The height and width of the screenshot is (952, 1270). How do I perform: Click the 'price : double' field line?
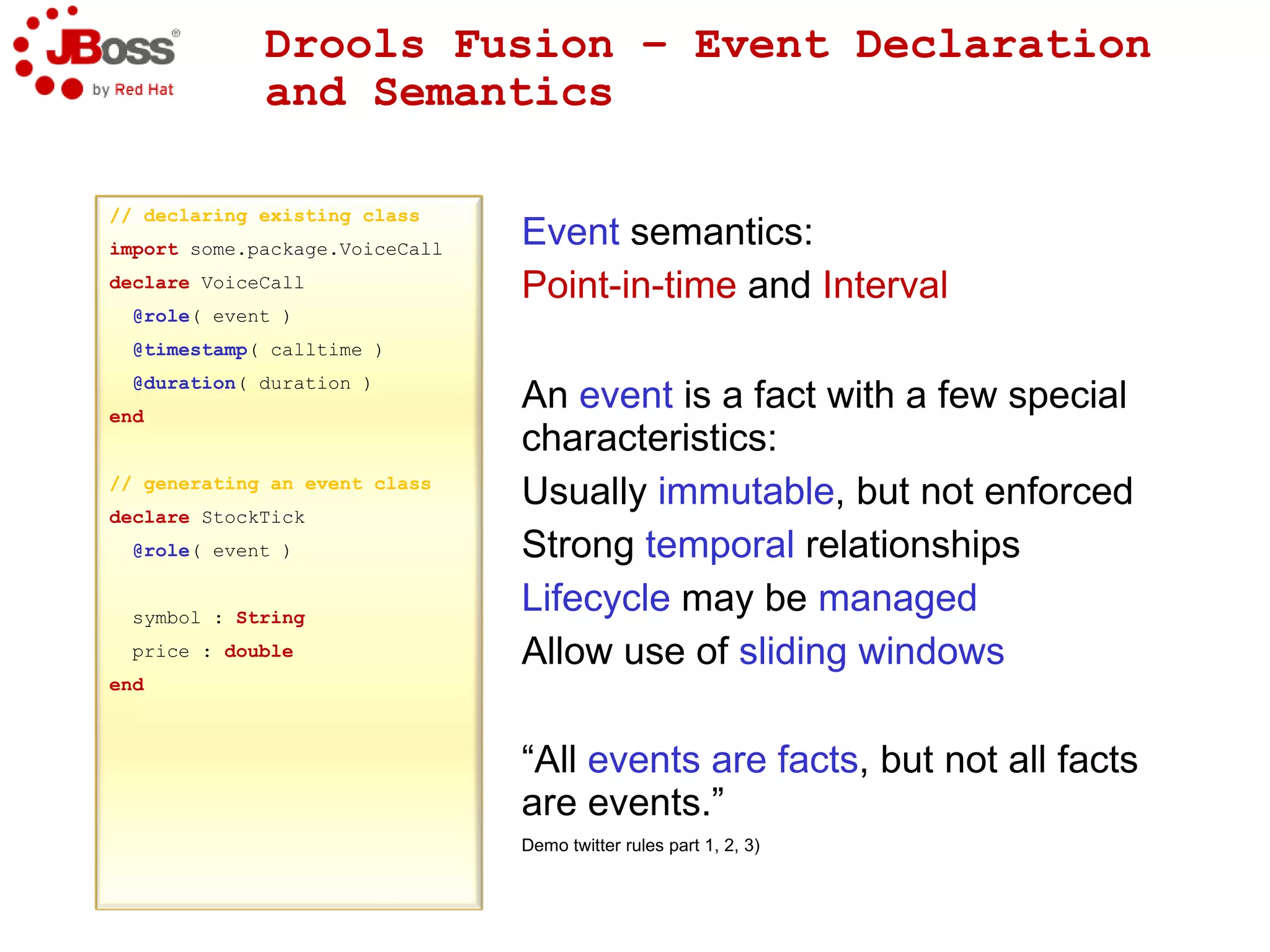[212, 651]
